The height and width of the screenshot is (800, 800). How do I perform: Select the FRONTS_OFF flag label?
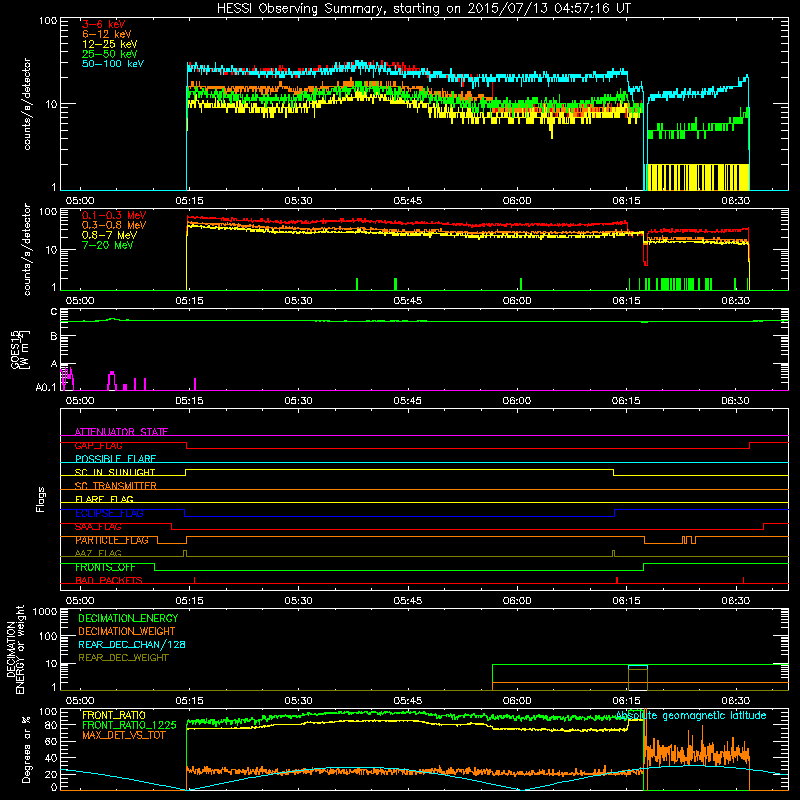(x=105, y=567)
